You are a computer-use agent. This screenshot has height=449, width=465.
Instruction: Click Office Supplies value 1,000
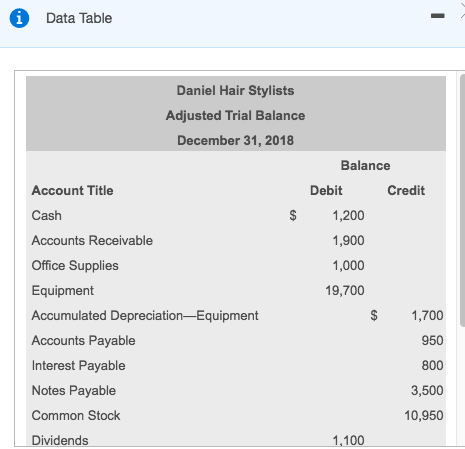tap(348, 266)
